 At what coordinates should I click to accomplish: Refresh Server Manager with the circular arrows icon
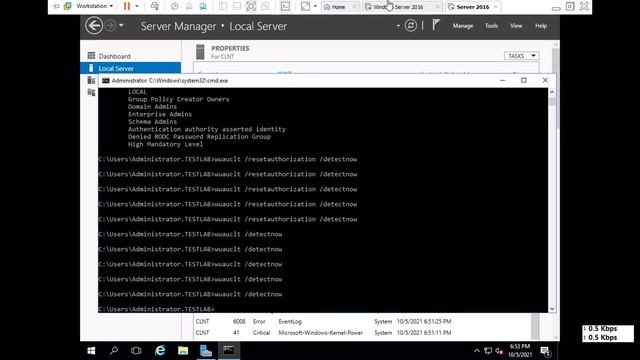[411, 26]
